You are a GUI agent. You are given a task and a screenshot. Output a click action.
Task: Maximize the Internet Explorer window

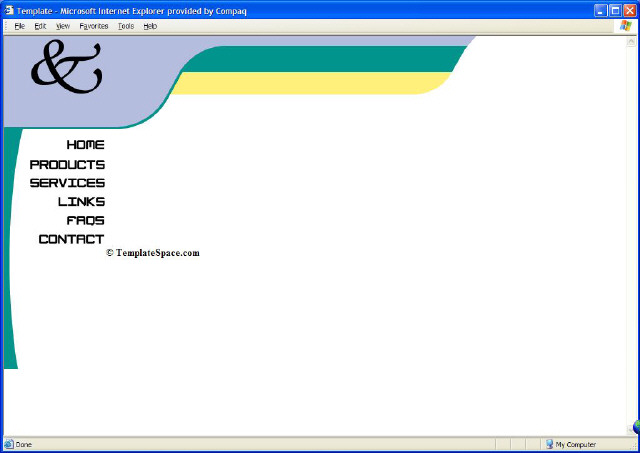coord(615,10)
